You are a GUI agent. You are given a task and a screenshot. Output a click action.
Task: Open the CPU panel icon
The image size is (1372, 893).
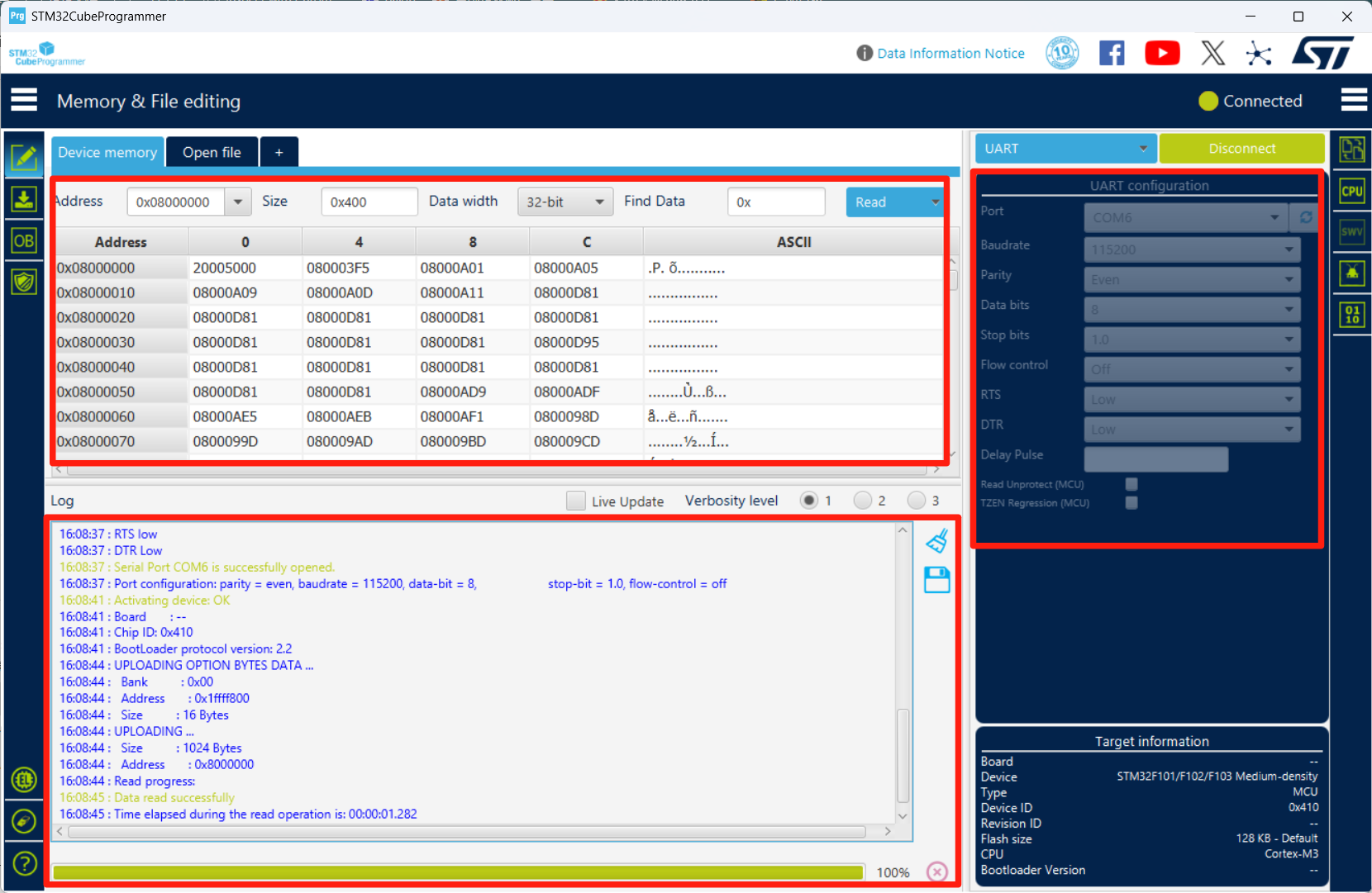1351,191
